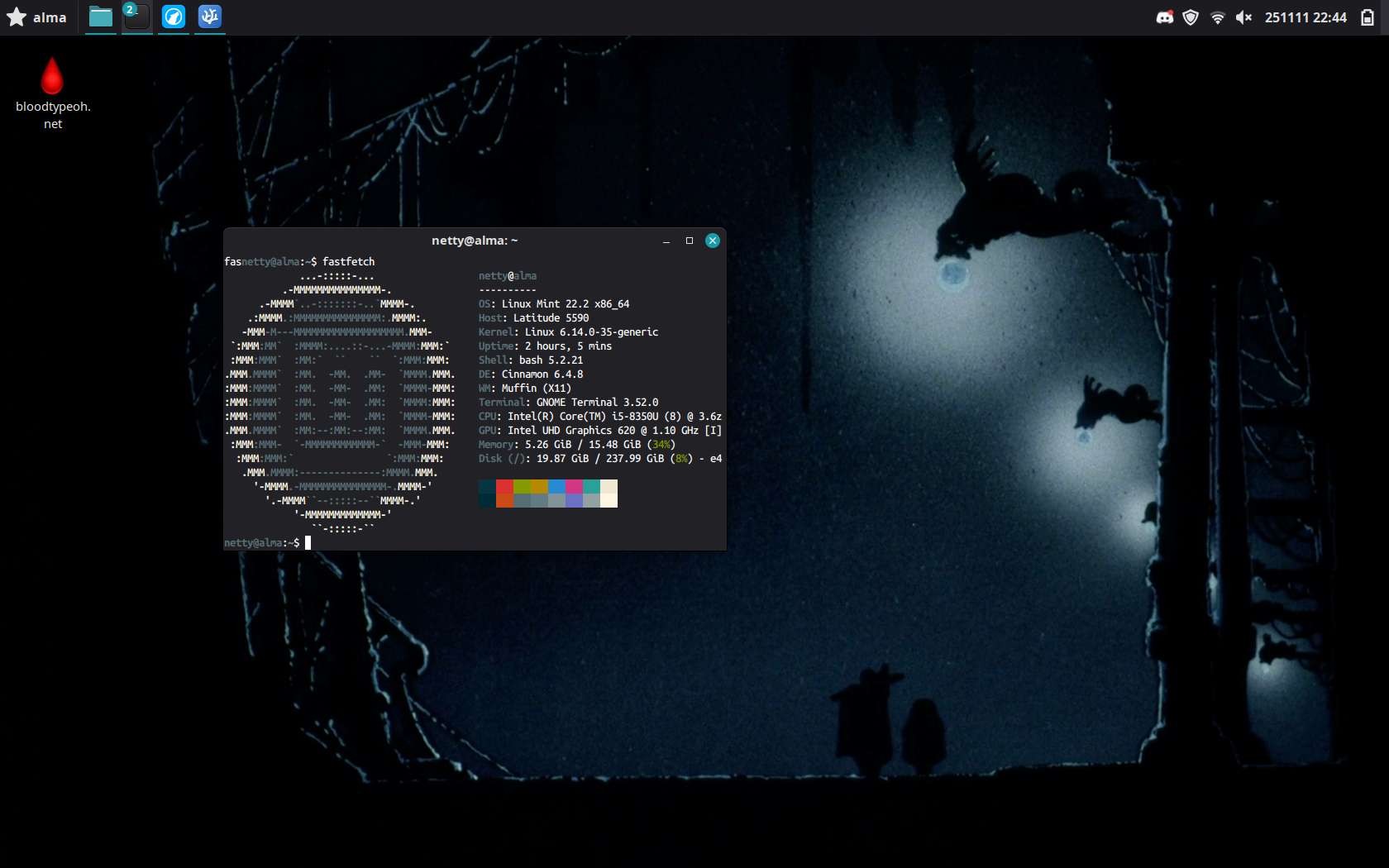Open Discord from the system tray
Viewport: 1389px width, 868px height.
click(1164, 17)
